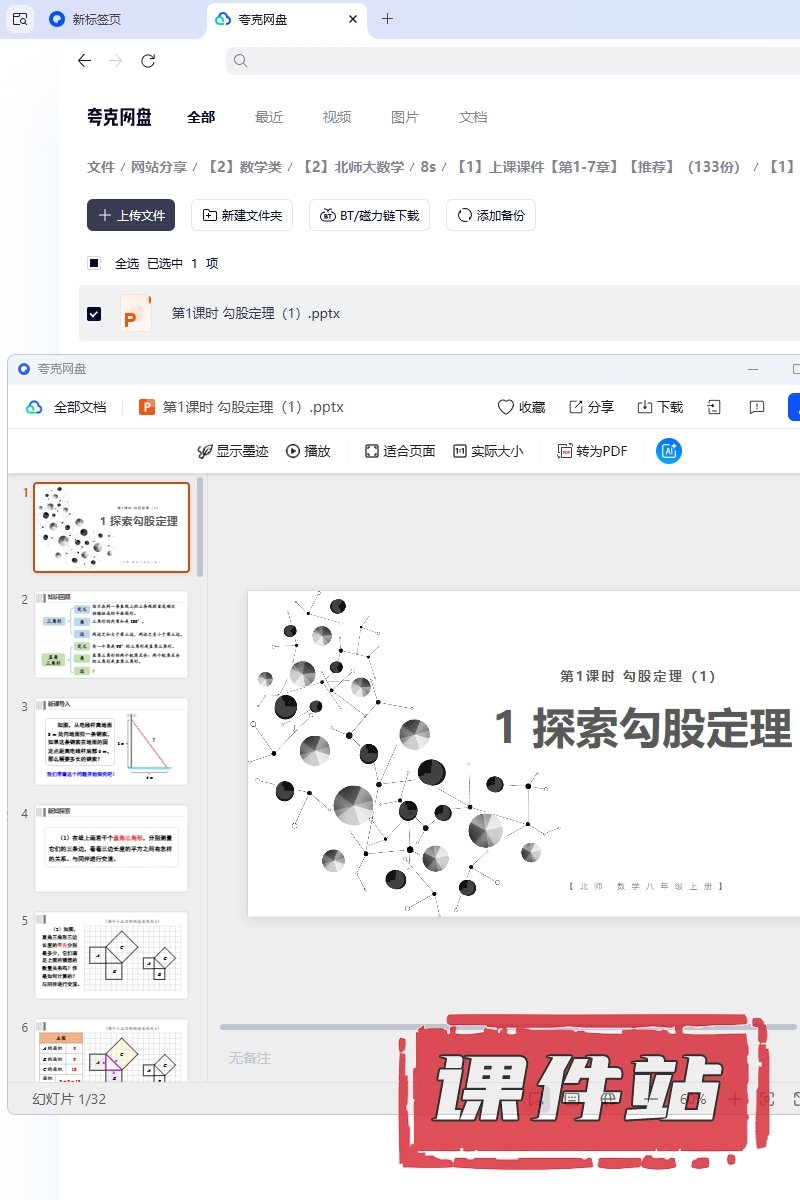This screenshot has width=800, height=1200.
Task: Click 显示墨迹 ink display tool
Action: click(x=233, y=451)
